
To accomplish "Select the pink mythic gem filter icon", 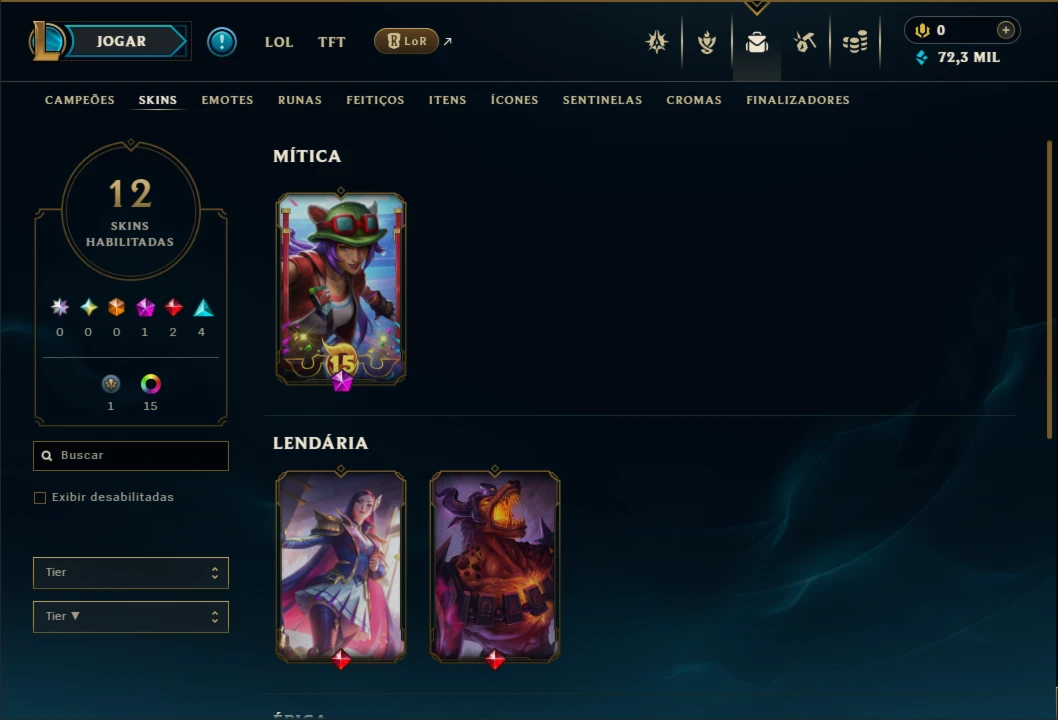I will [145, 308].
